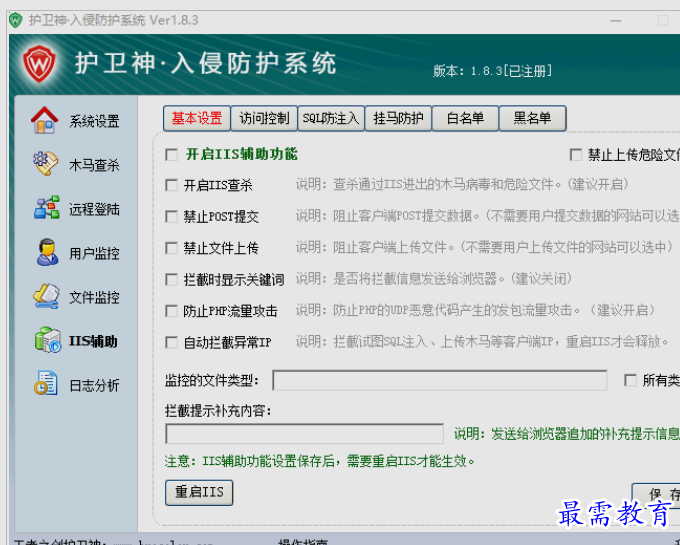Open the 远程登陆 network icon

click(x=46, y=207)
